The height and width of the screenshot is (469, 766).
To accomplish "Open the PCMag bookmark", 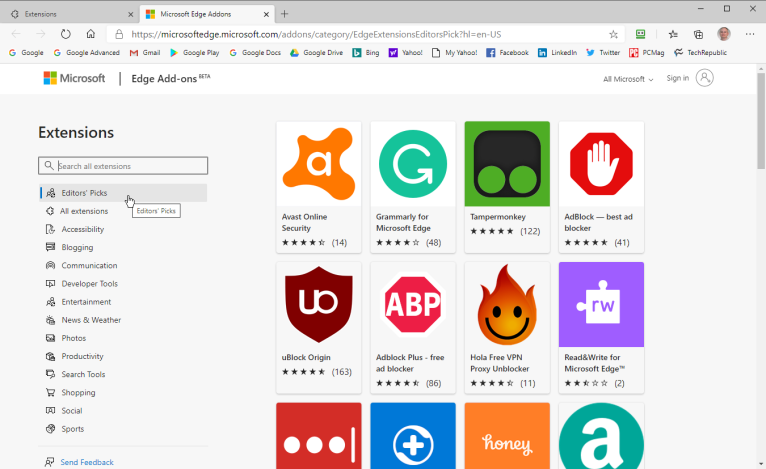I will 647,53.
